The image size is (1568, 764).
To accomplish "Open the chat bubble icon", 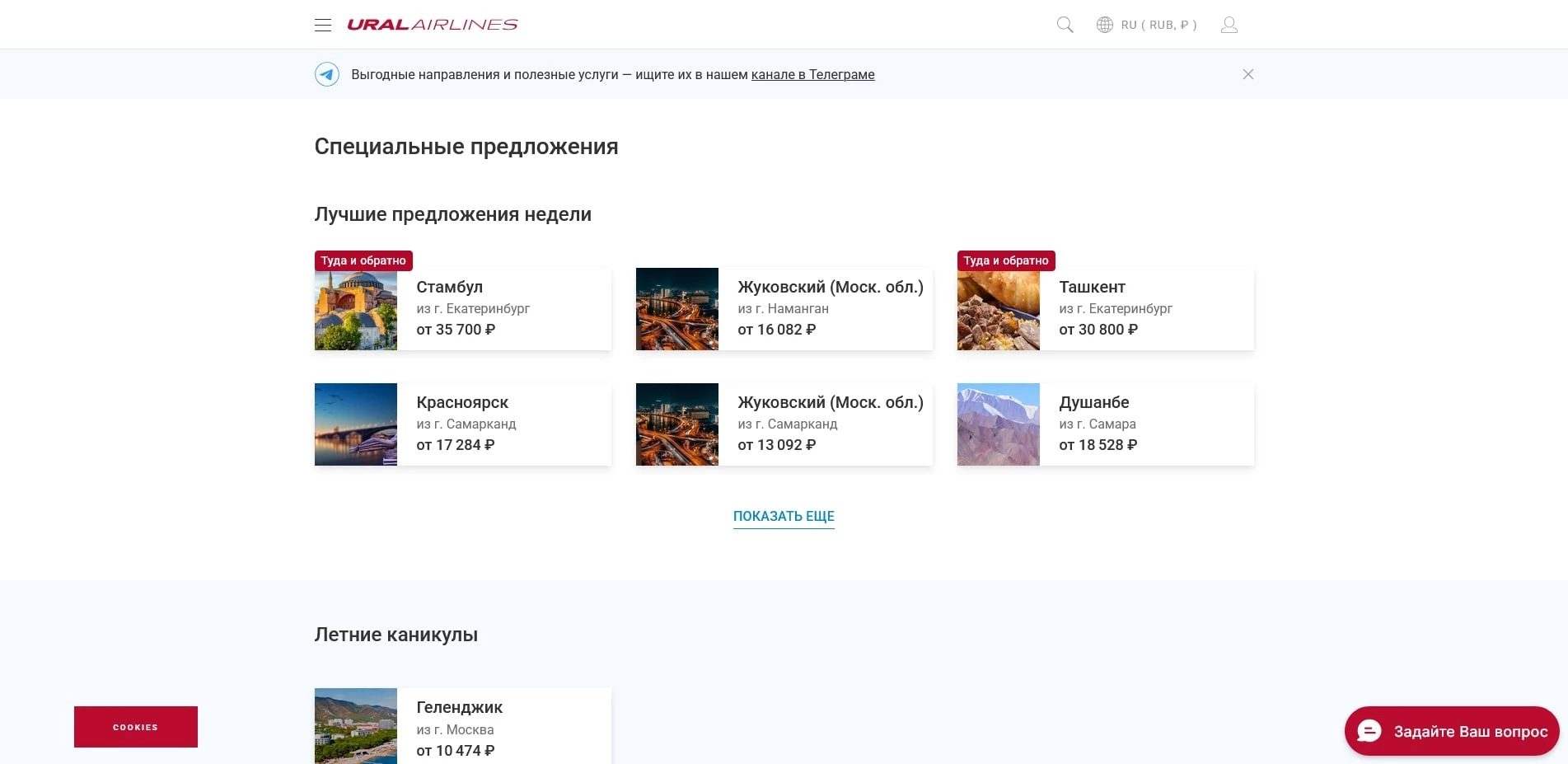I will [x=1368, y=730].
